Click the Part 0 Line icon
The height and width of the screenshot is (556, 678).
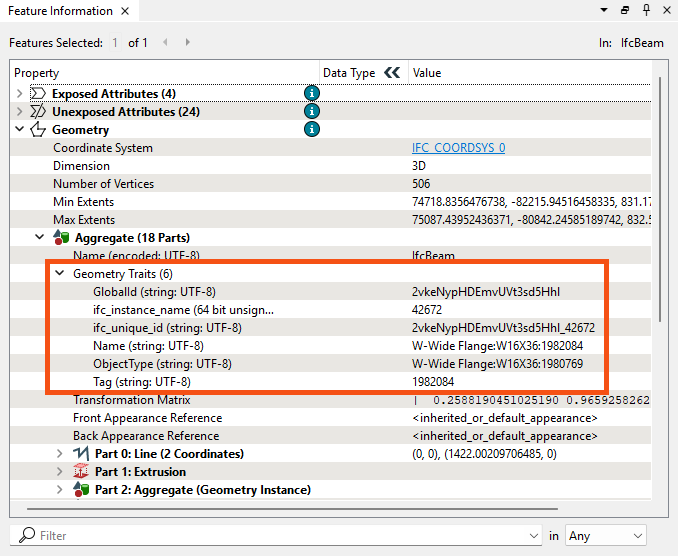pos(81,454)
